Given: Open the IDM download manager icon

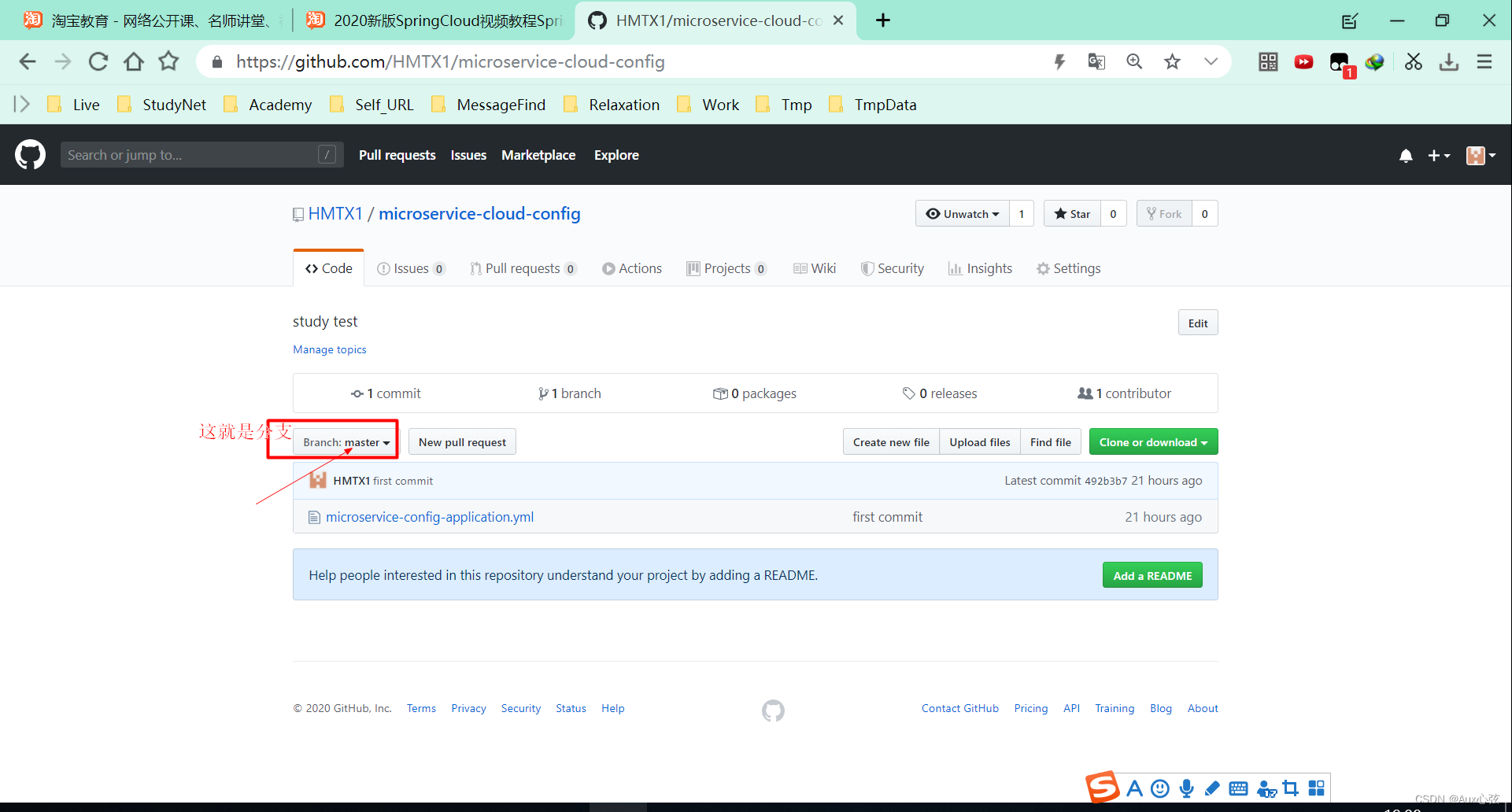Looking at the screenshot, I should pyautogui.click(x=1374, y=61).
